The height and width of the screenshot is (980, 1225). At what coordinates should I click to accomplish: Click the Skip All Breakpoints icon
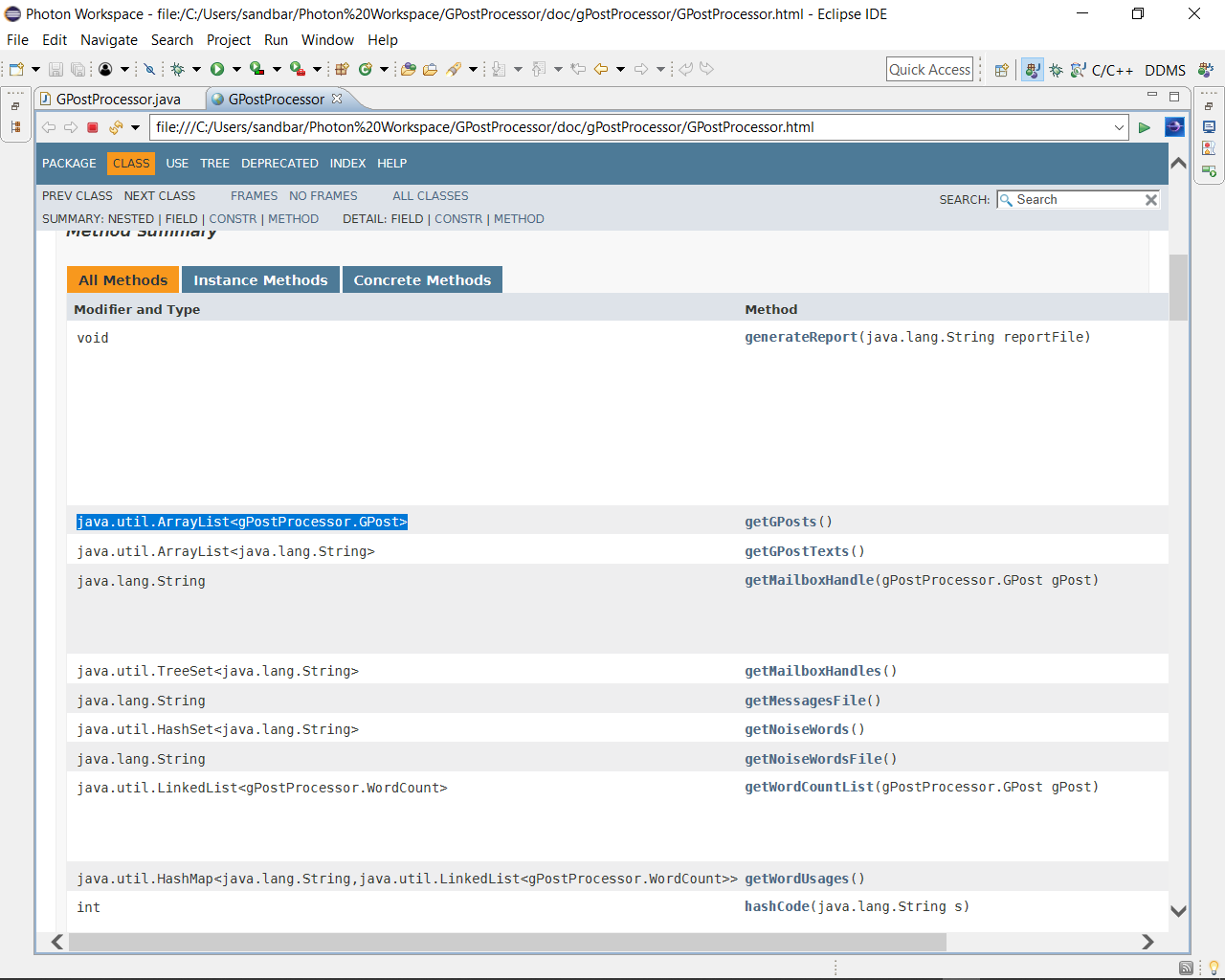tap(149, 69)
